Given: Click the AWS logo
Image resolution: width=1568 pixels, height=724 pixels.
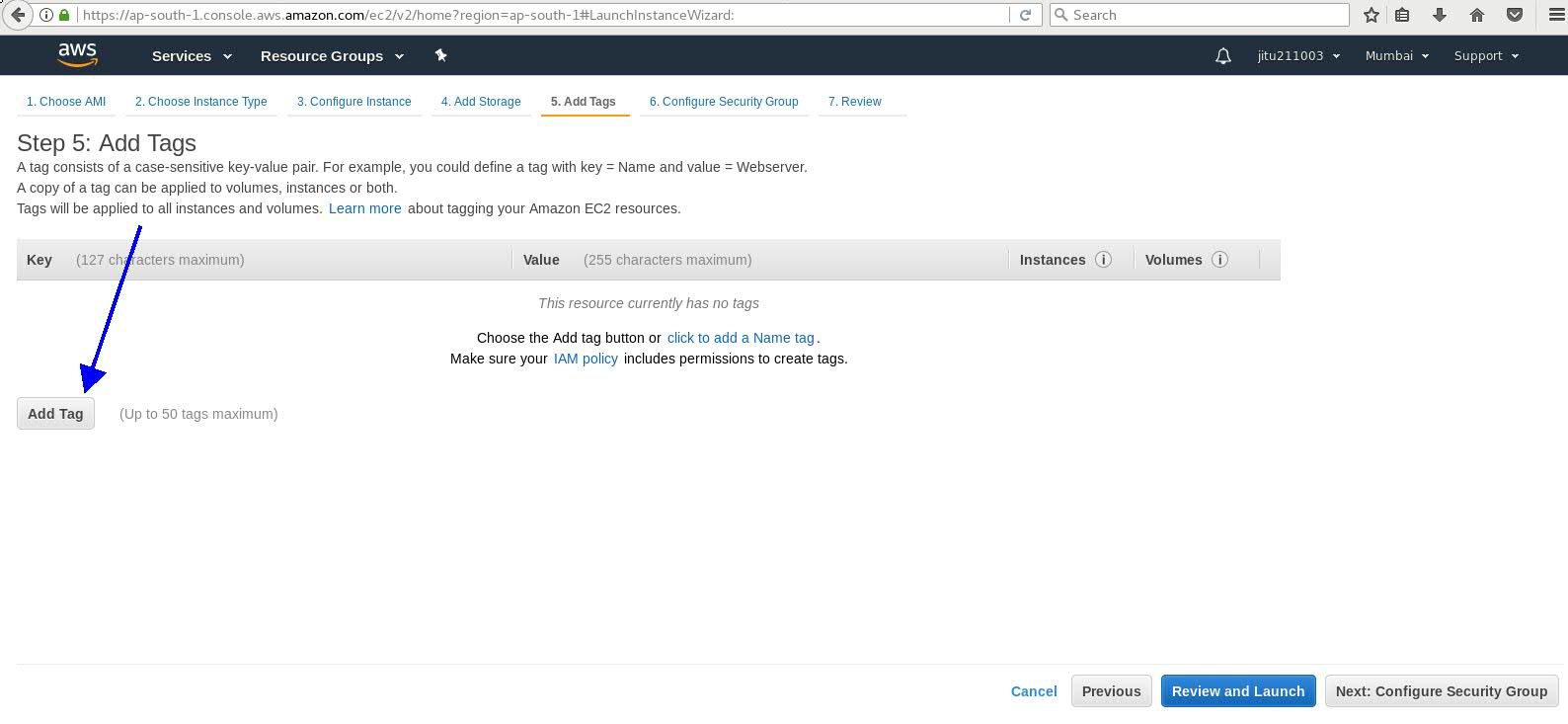Looking at the screenshot, I should coord(77,55).
